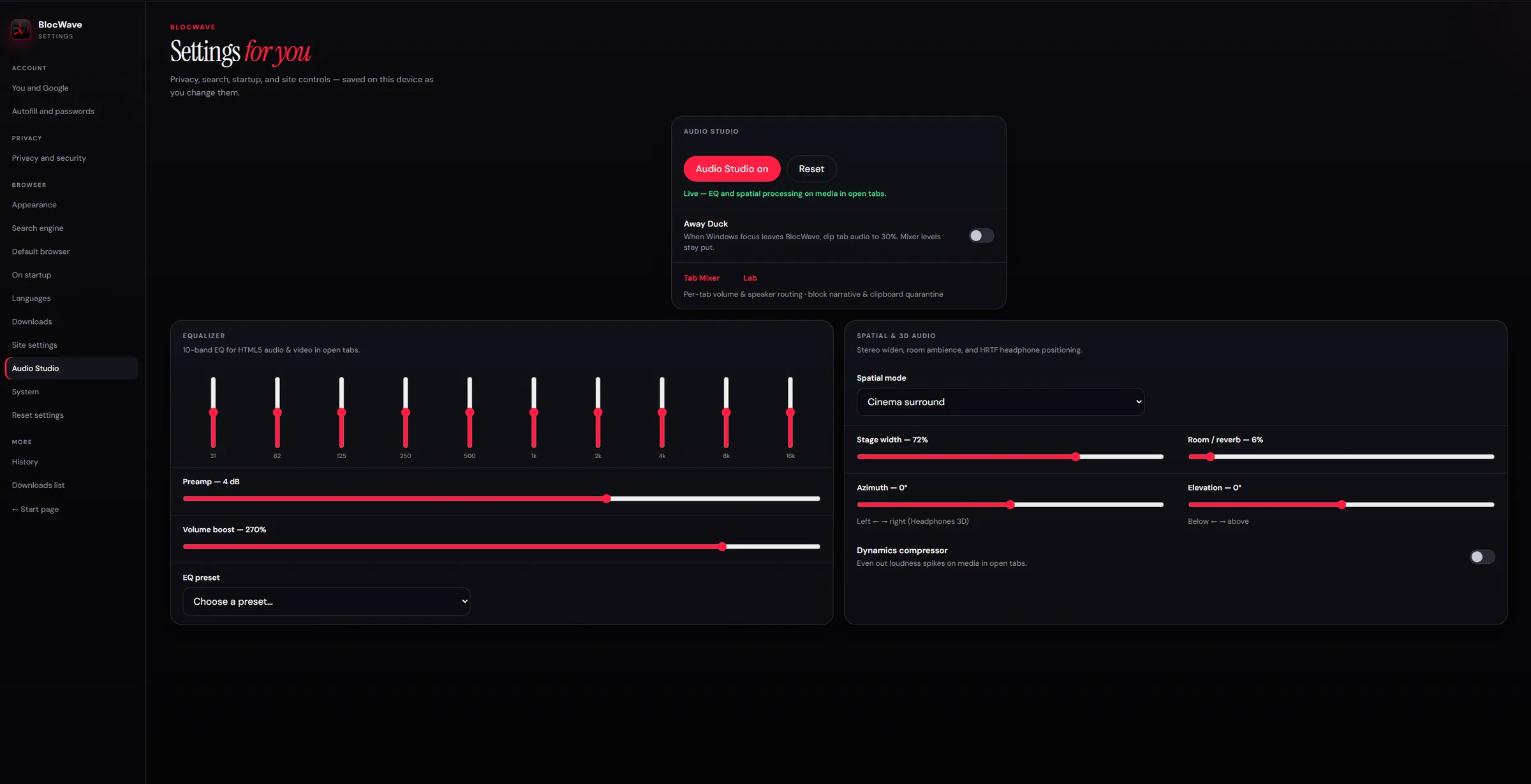
Task: Go to Languages settings
Action: pyautogui.click(x=71, y=299)
